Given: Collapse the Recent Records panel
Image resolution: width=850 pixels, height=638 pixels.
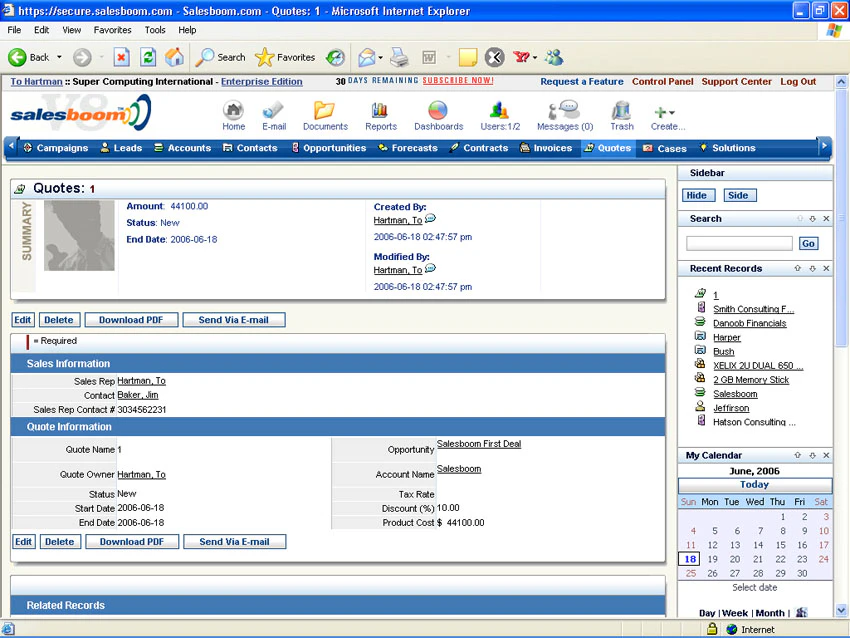Looking at the screenshot, I should 813,268.
